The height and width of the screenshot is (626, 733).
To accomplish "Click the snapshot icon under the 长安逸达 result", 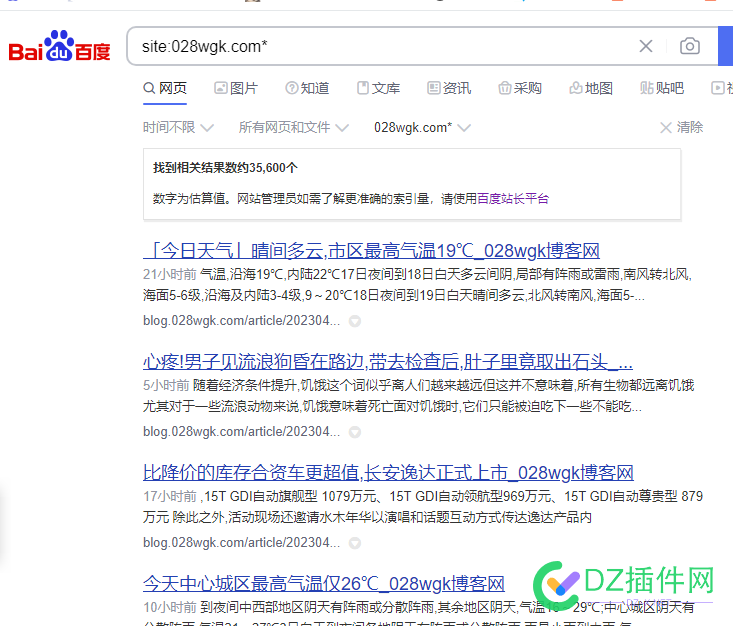I will (x=355, y=543).
